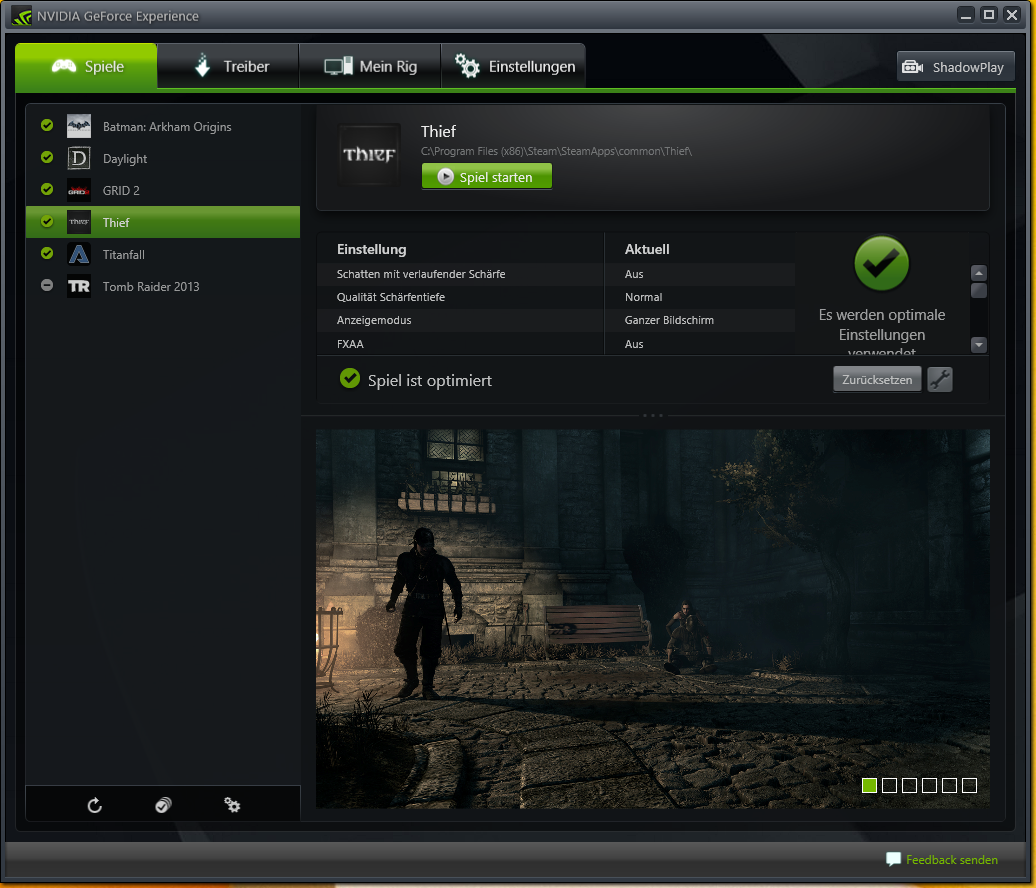Click the Daylight D icon
Image resolution: width=1036 pixels, height=888 pixels.
79,159
